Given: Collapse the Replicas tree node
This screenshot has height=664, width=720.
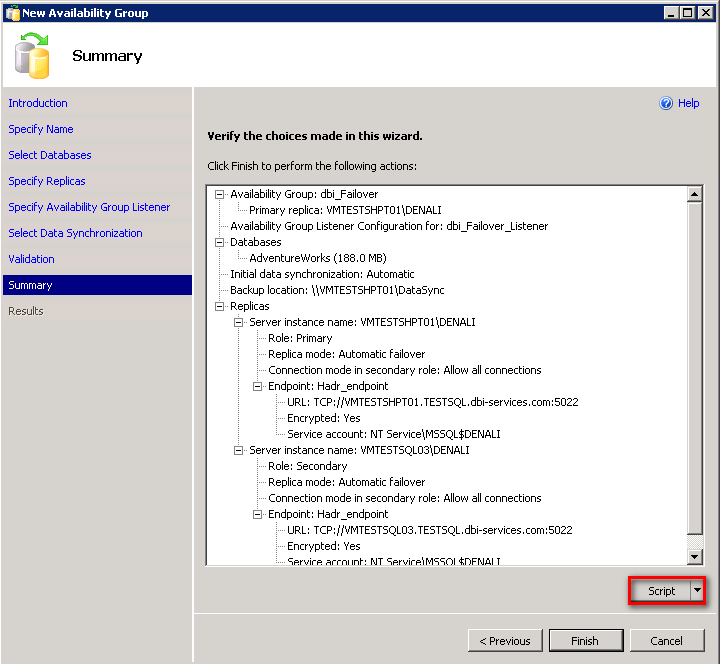Looking at the screenshot, I should tap(220, 306).
